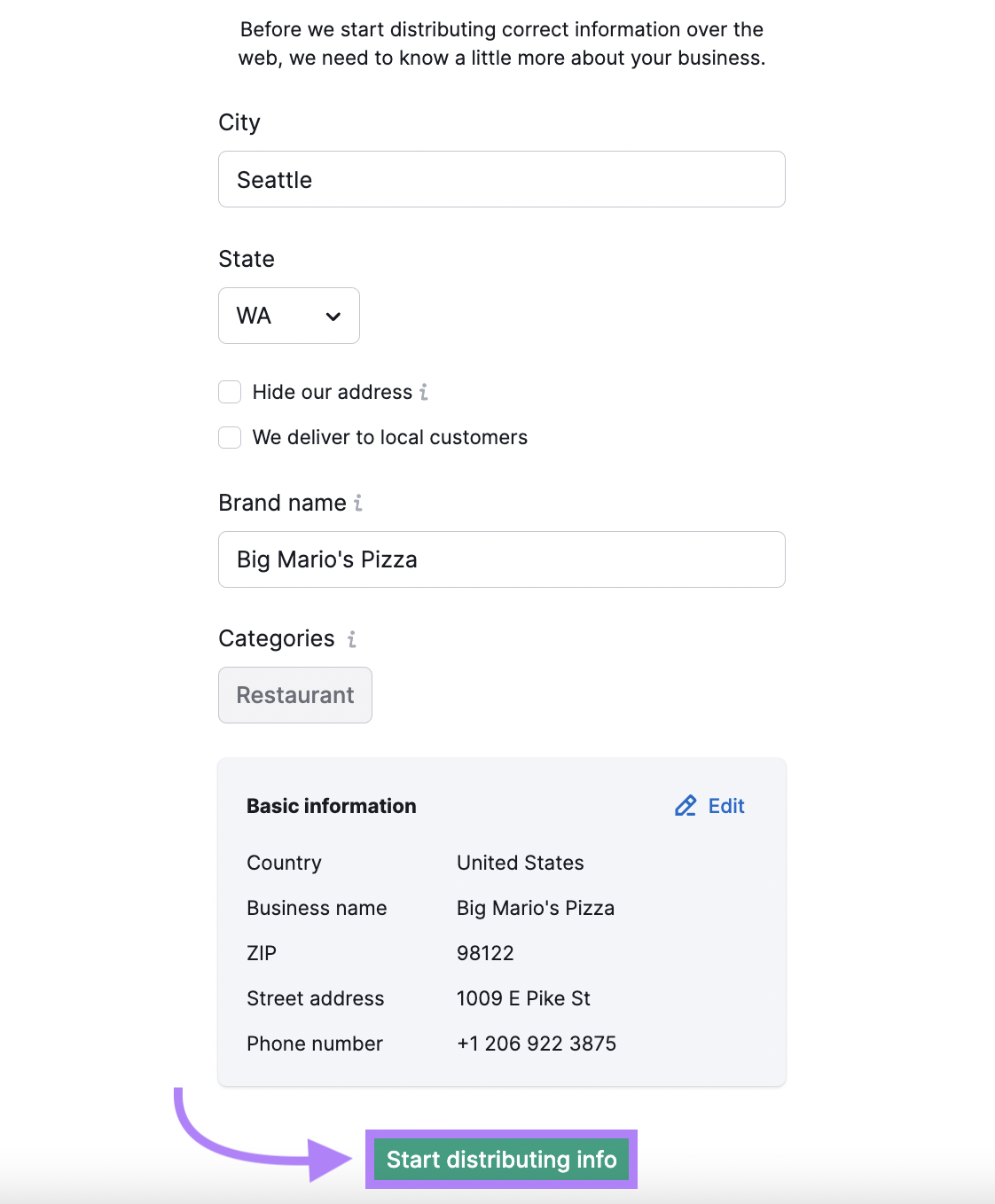Click the info icon next to Categories
This screenshot has height=1204, width=995.
351,638
